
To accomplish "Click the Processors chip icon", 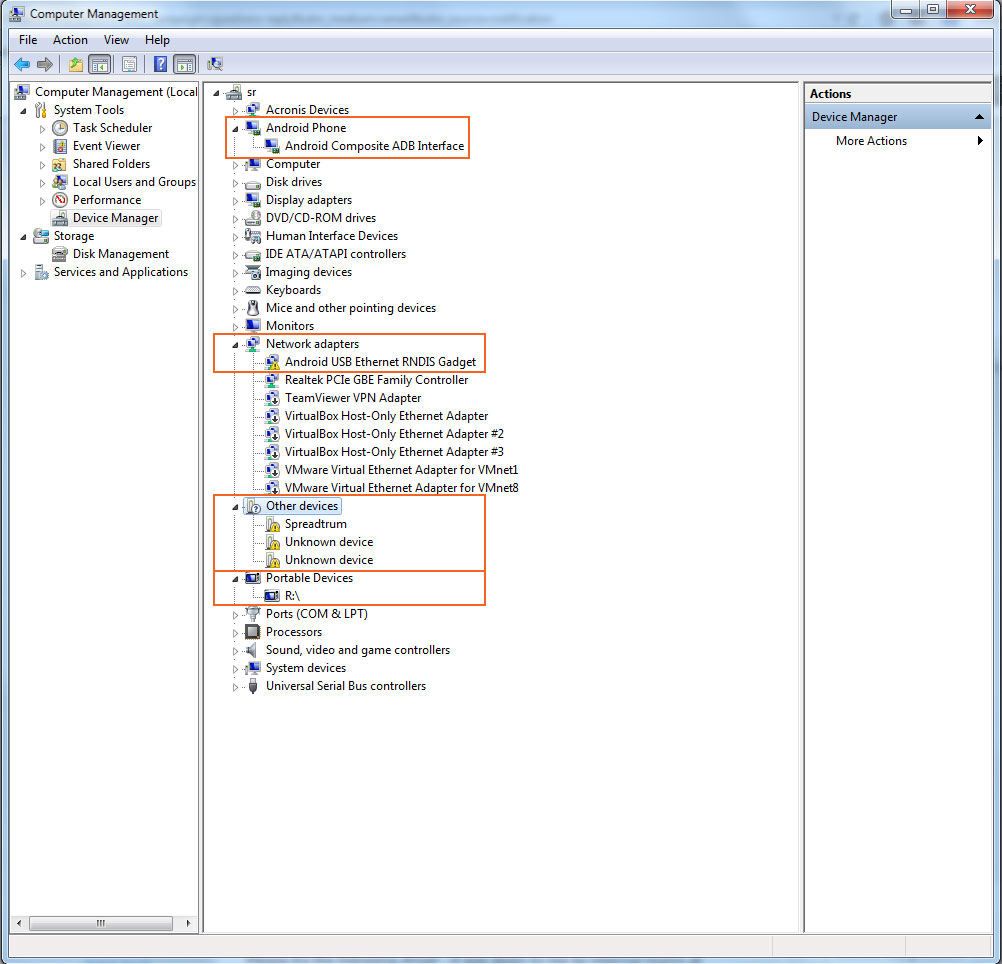I will tap(253, 632).
